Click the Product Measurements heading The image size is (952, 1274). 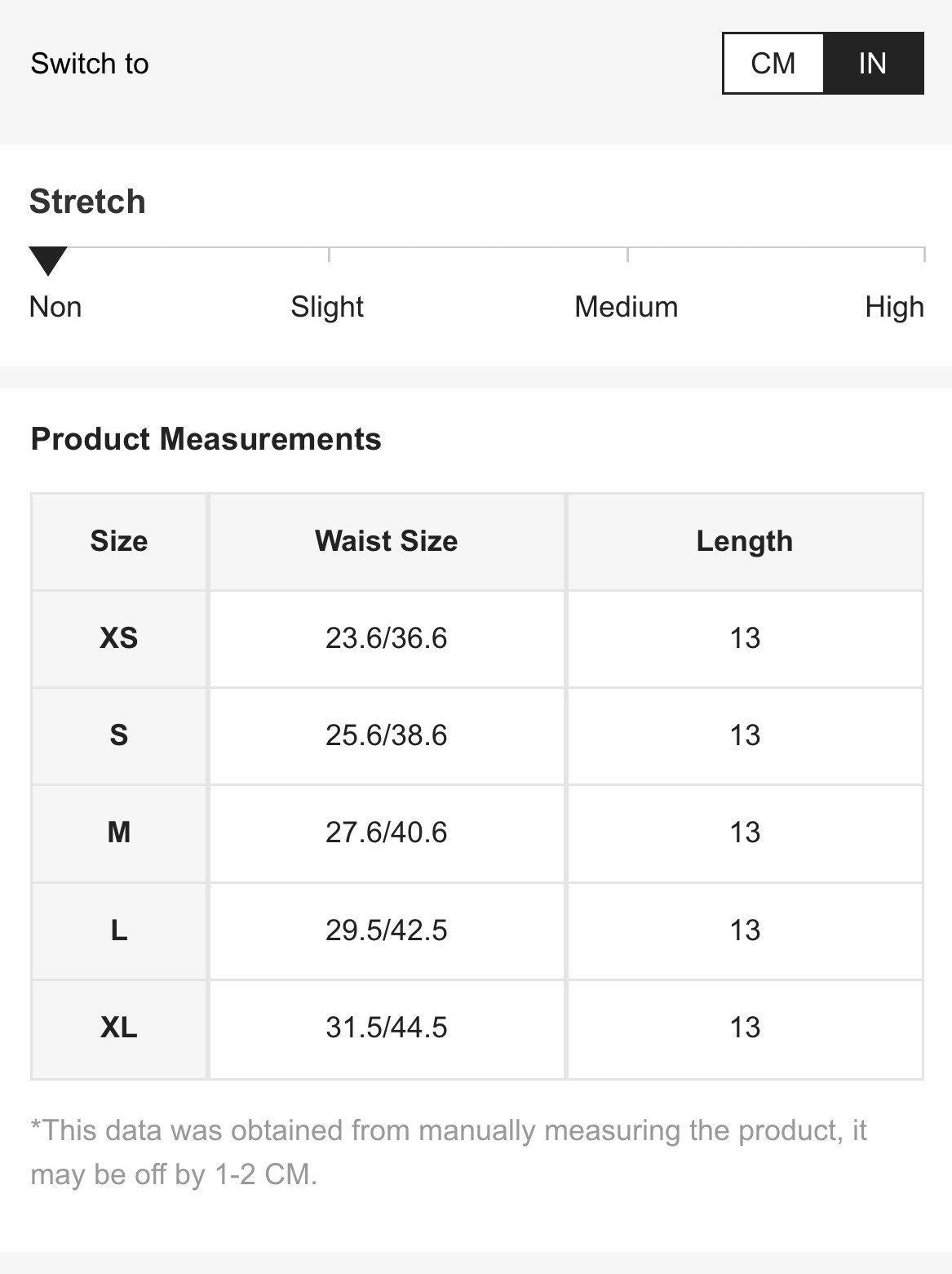point(206,439)
